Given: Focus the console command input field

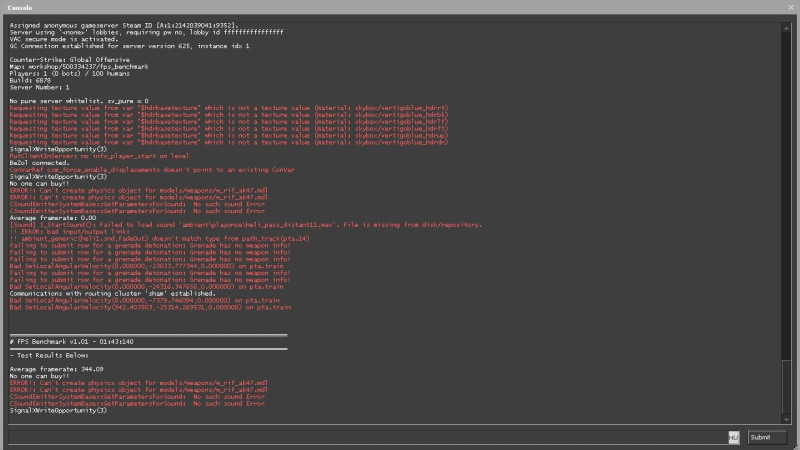Looking at the screenshot, I should point(367,437).
